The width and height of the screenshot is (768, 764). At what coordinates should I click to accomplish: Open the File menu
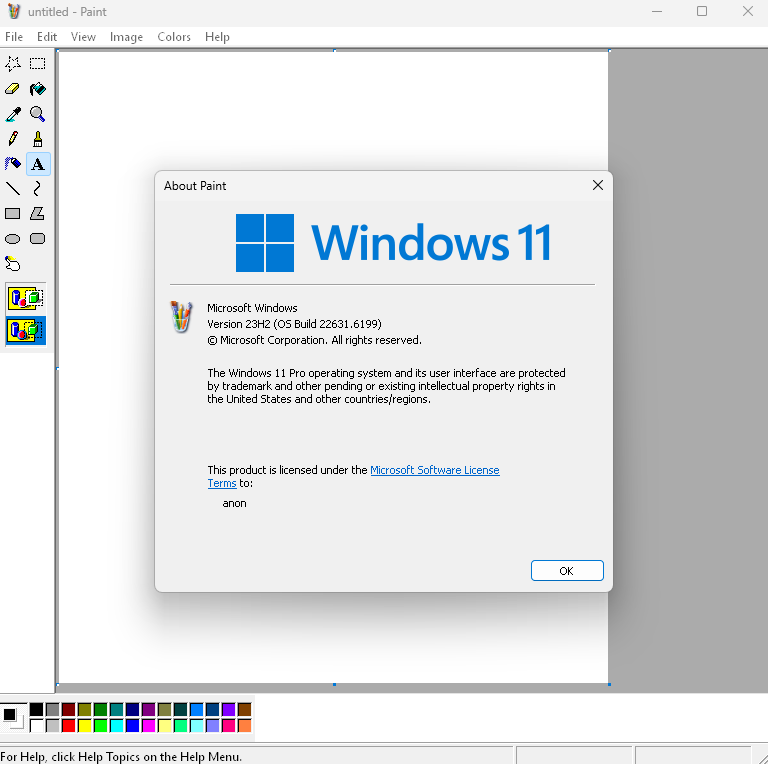coord(14,37)
